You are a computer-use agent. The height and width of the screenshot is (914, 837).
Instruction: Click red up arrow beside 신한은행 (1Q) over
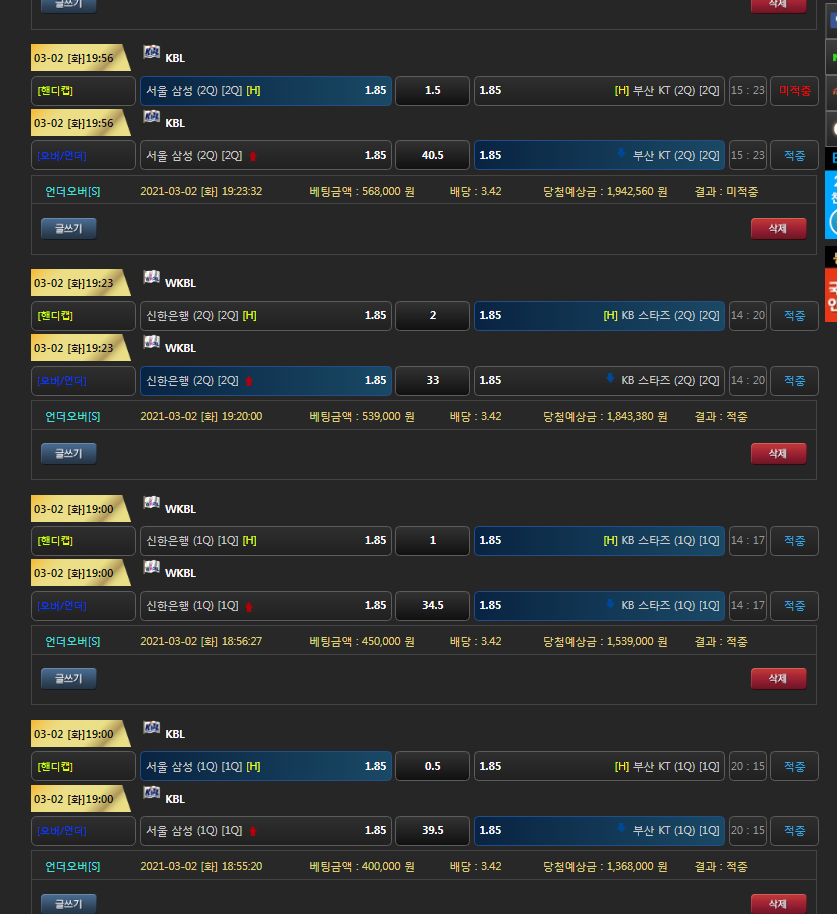click(x=250, y=606)
